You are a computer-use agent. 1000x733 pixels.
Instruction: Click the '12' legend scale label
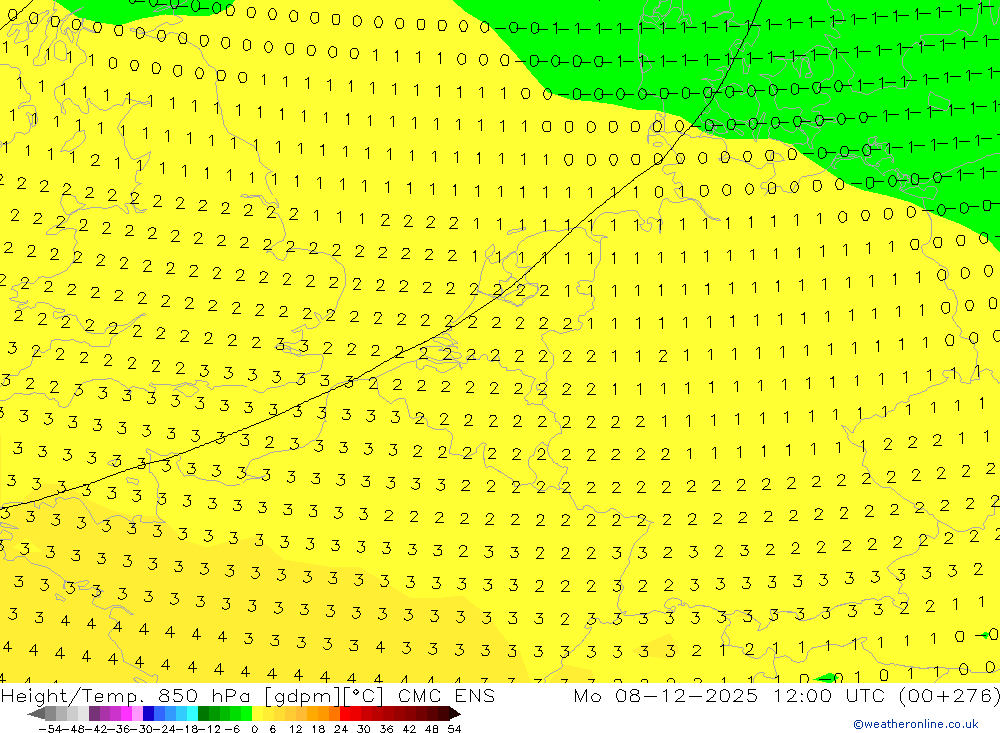pyautogui.click(x=296, y=729)
